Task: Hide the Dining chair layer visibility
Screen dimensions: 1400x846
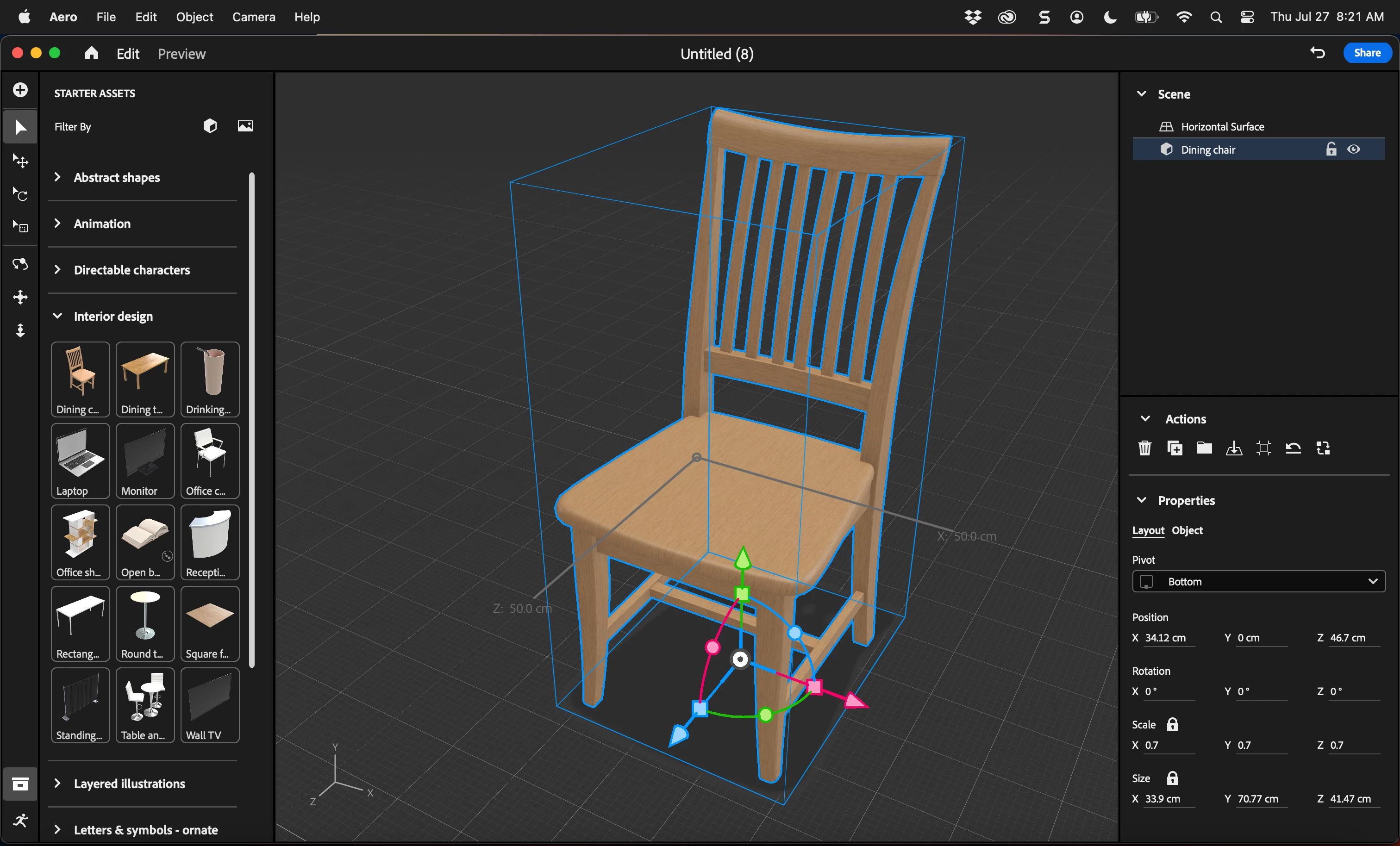Action: click(1353, 149)
